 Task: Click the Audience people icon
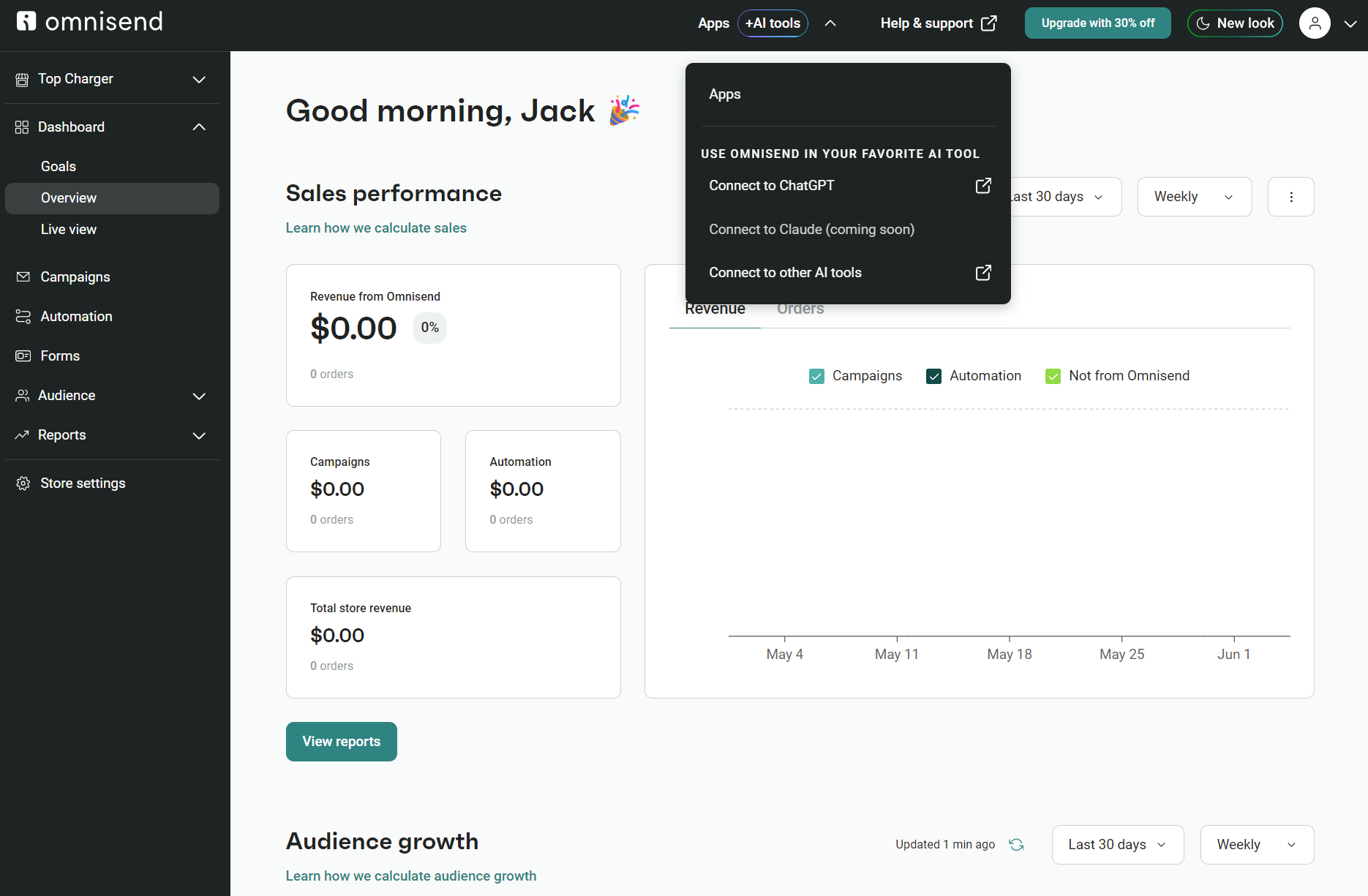(x=23, y=396)
